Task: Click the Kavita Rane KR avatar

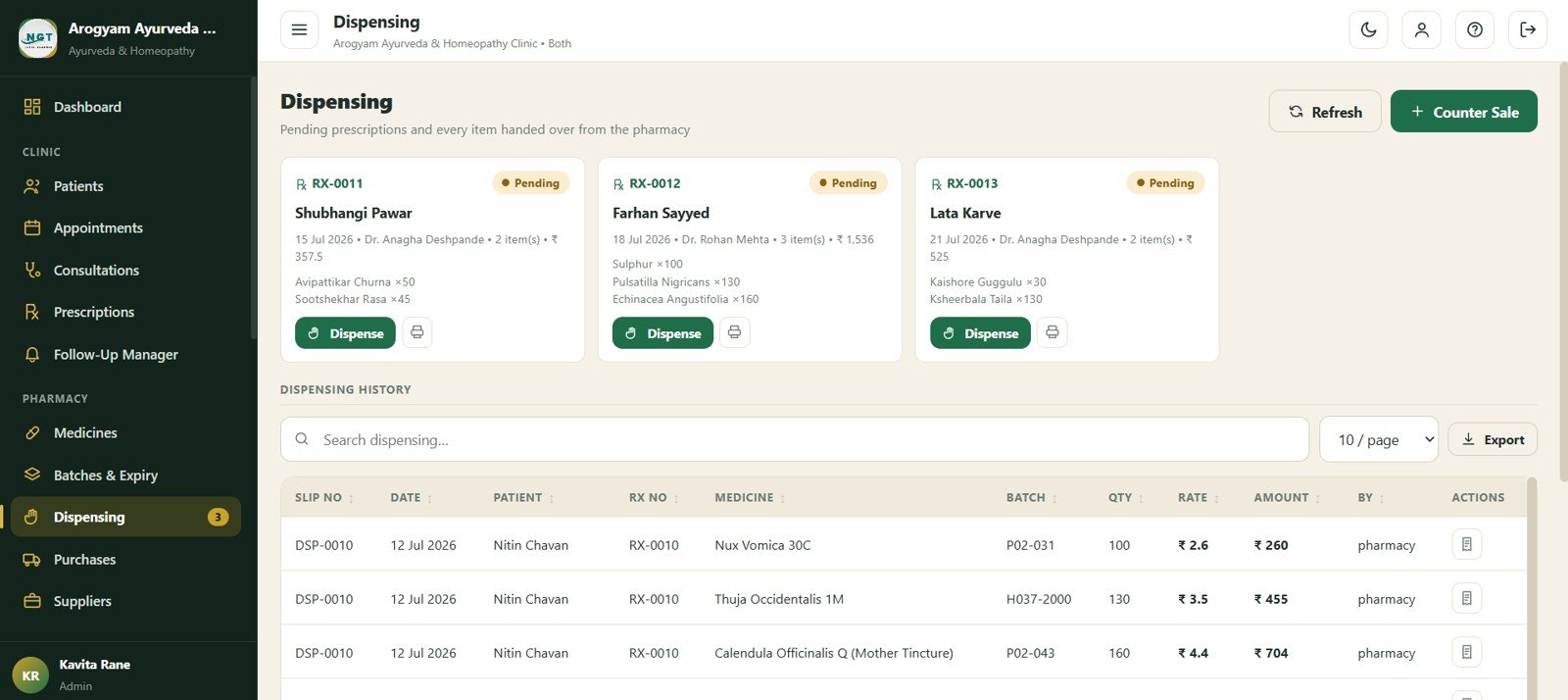Action: click(x=30, y=675)
